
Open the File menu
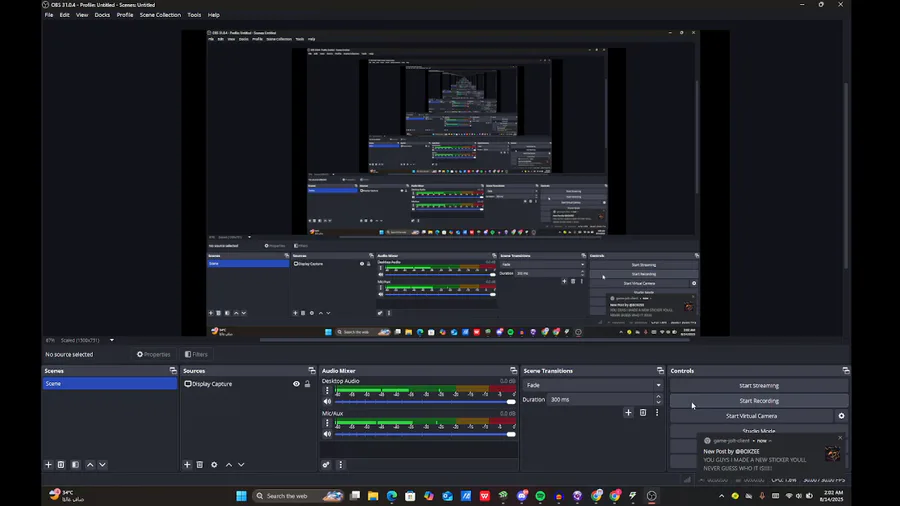pos(49,15)
